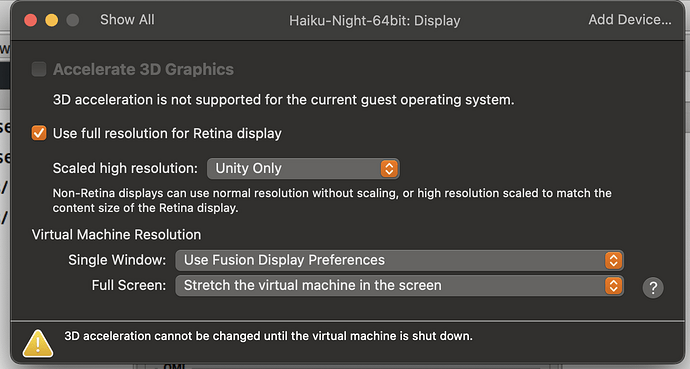Click the Accelerate 3D Graphics label text

click(x=143, y=69)
